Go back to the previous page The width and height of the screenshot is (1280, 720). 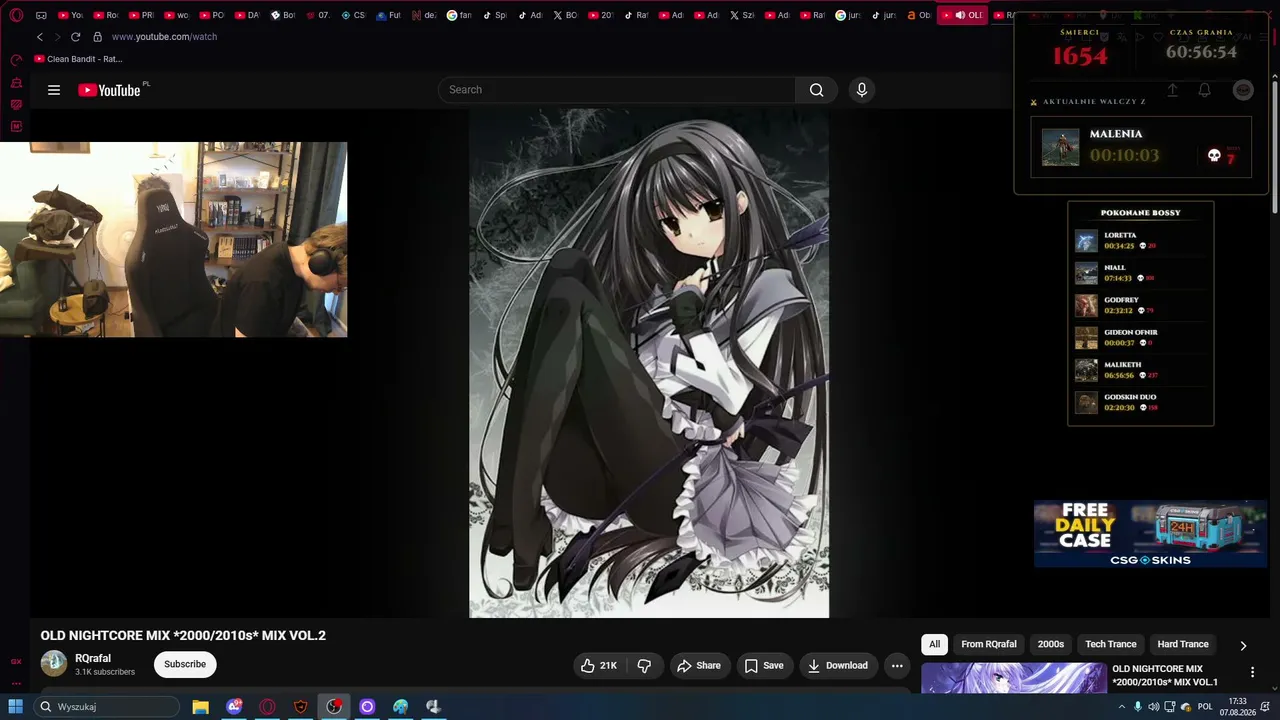click(x=40, y=37)
